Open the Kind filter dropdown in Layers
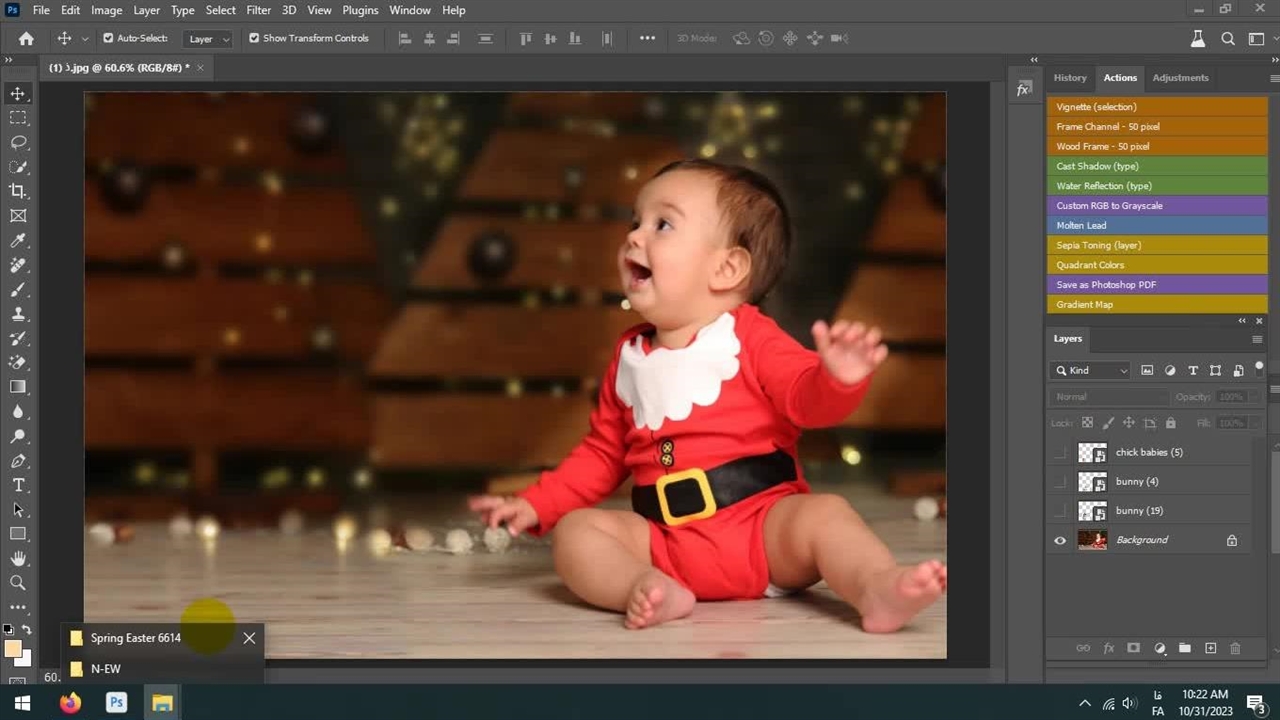The width and height of the screenshot is (1280, 720). click(x=1091, y=370)
